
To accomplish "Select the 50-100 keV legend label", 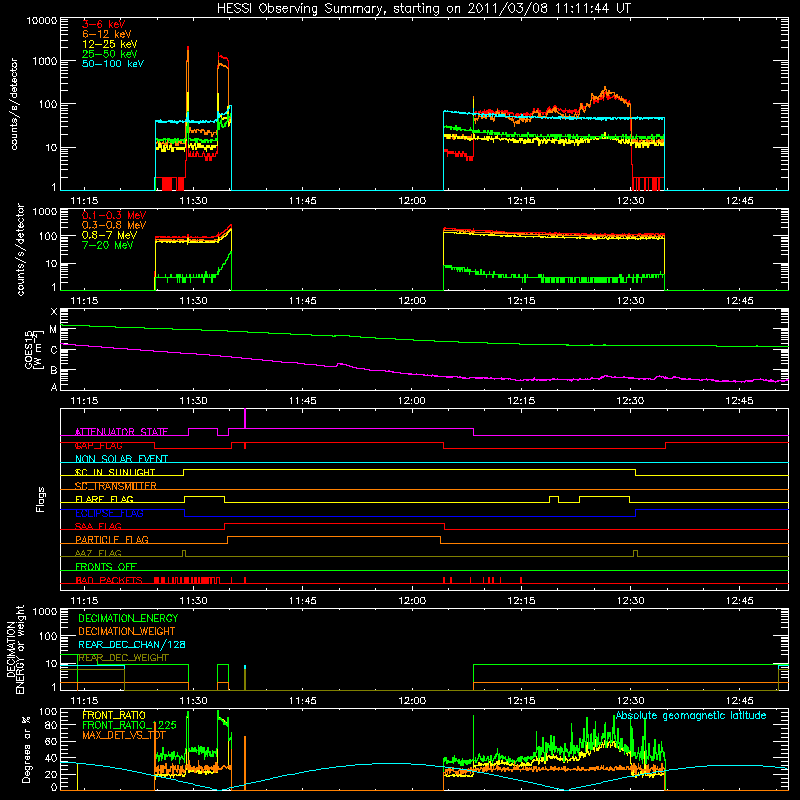I will point(113,64).
